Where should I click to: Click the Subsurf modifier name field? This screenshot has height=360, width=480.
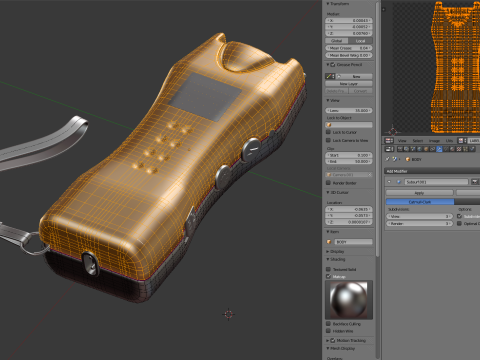pyautogui.click(x=436, y=182)
